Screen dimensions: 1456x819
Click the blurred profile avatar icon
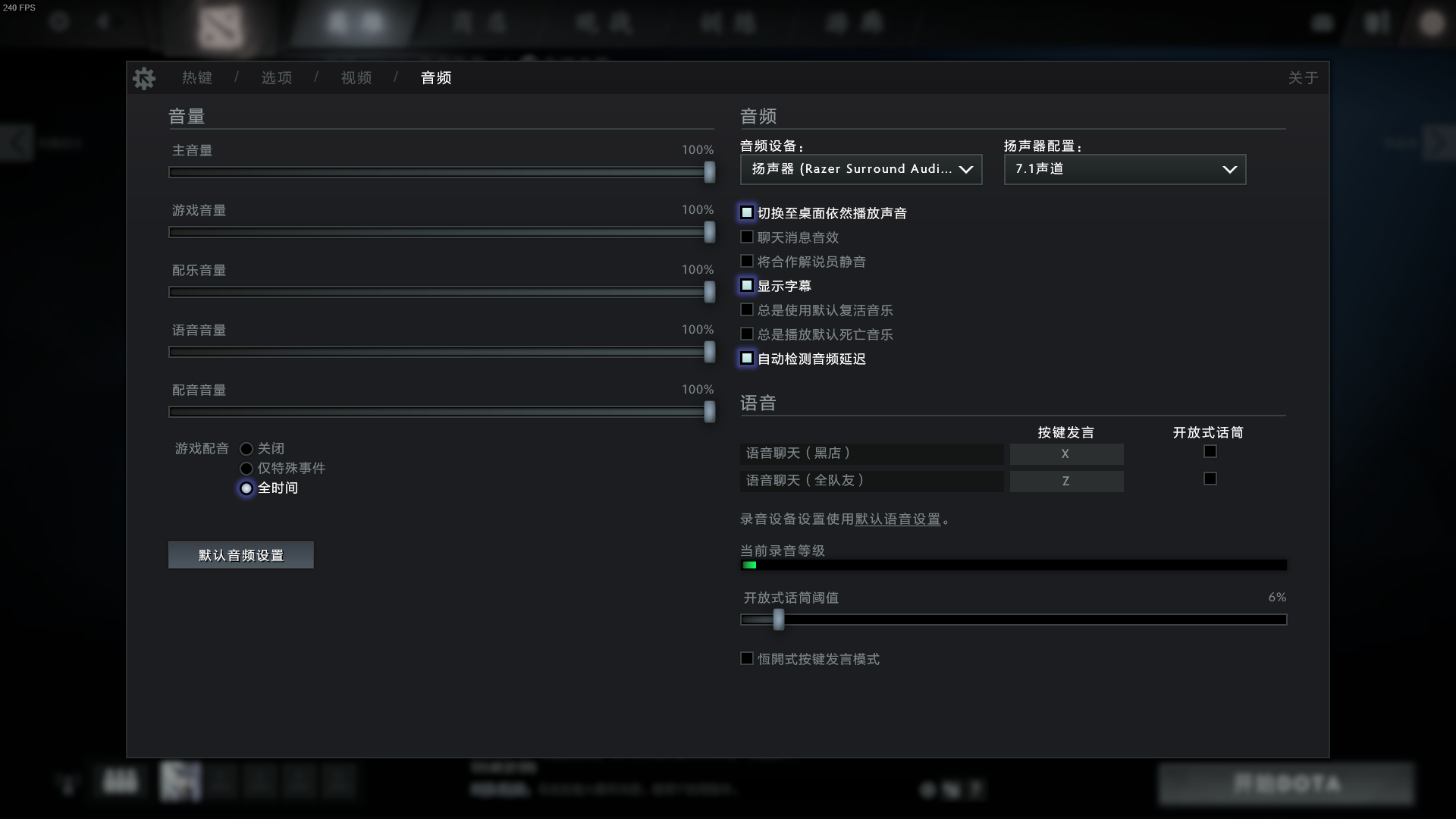1431,23
